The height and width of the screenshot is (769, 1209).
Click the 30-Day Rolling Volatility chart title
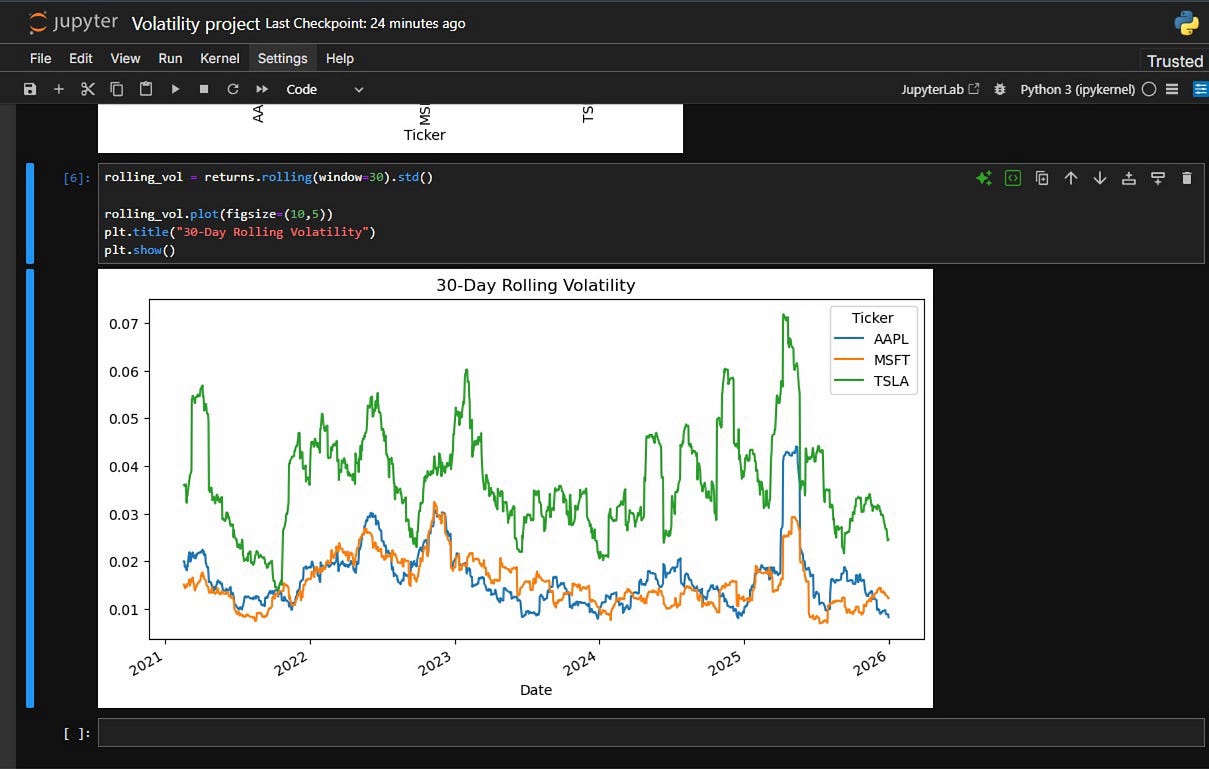536,285
